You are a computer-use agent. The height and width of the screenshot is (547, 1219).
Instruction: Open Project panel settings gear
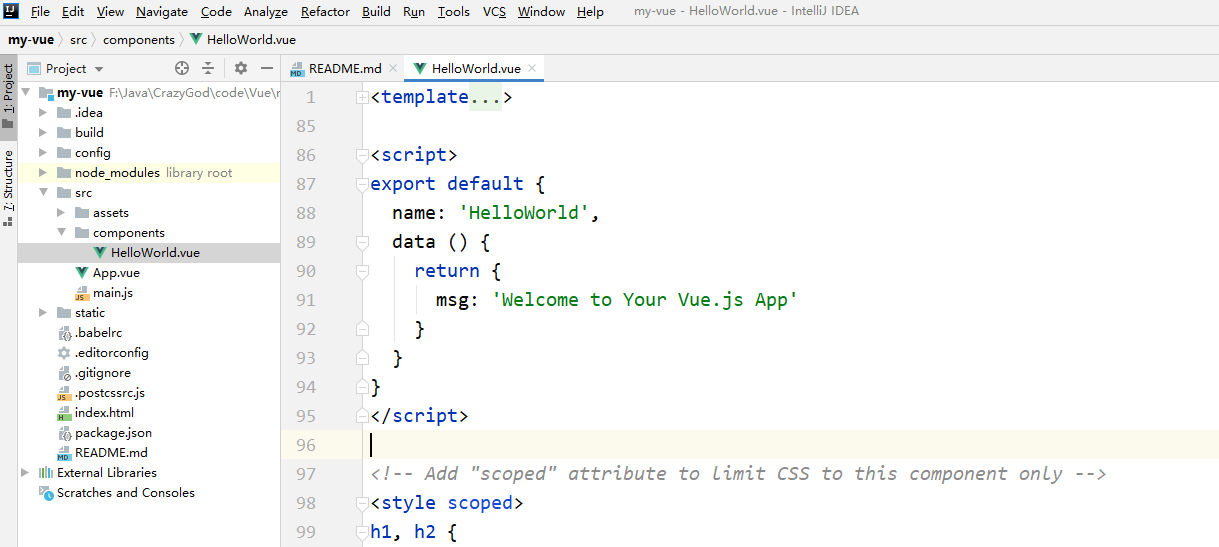click(x=241, y=68)
